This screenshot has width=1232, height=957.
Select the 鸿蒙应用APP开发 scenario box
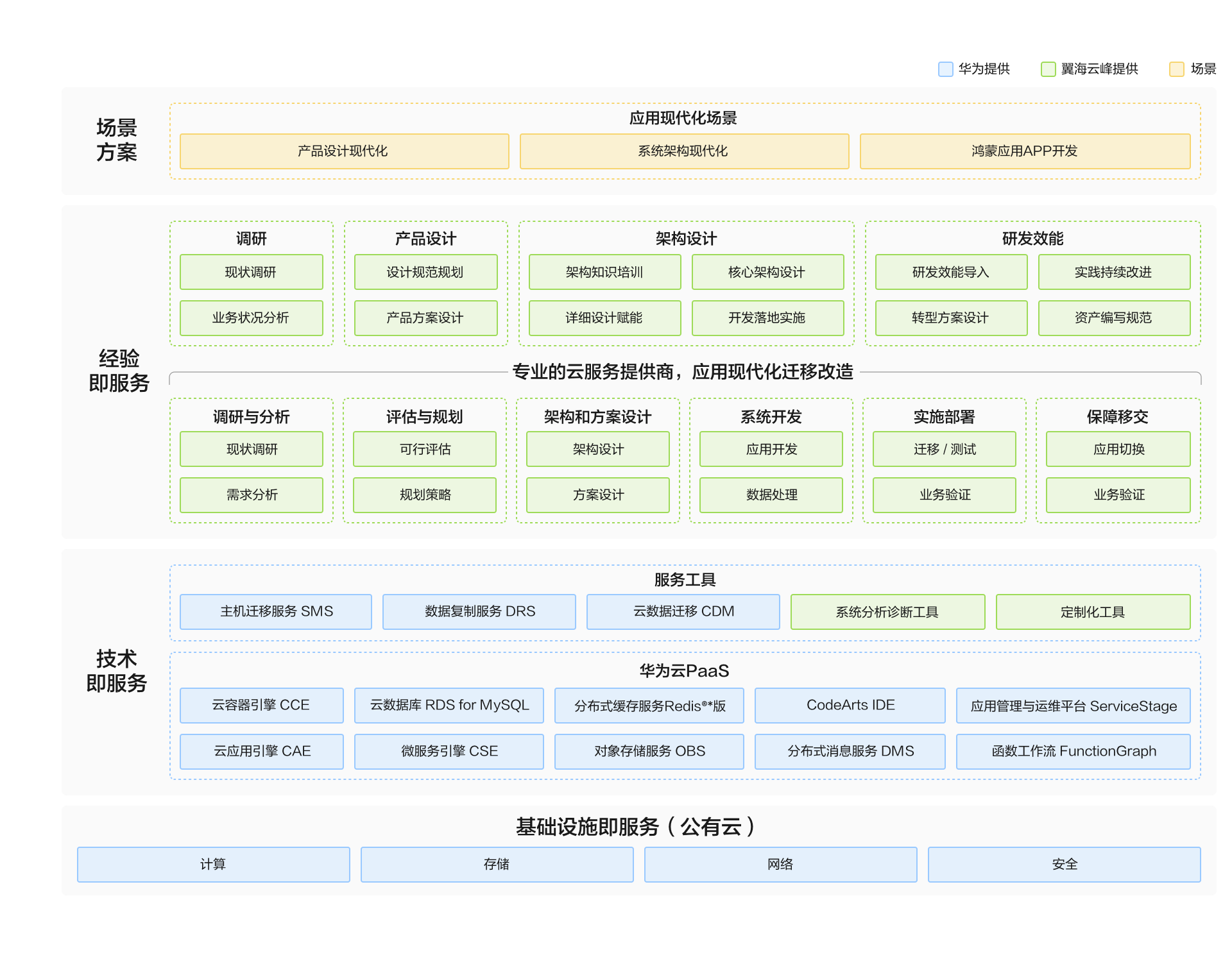click(x=1025, y=151)
